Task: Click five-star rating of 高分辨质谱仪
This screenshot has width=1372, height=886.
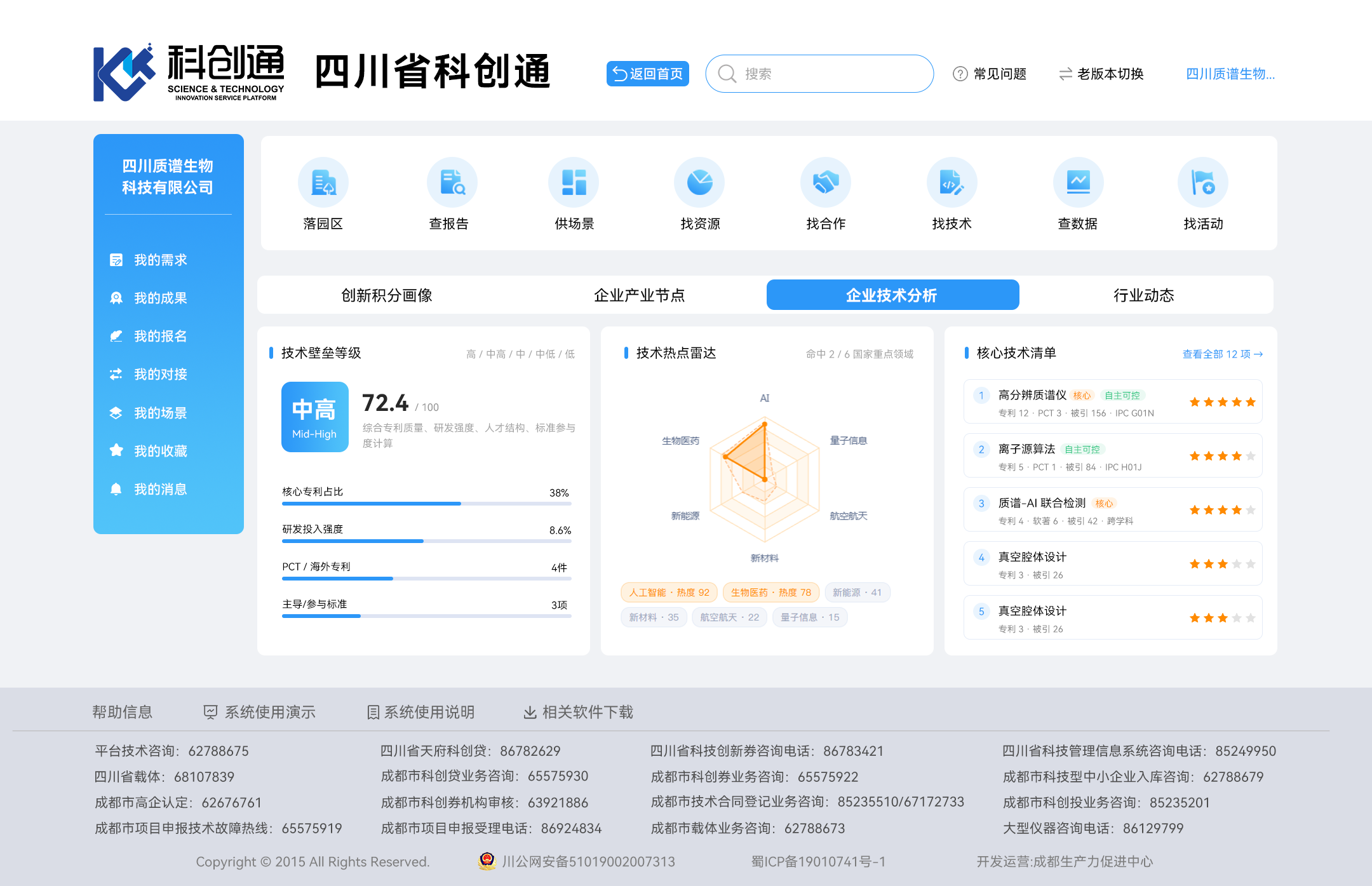Action: [x=1222, y=402]
